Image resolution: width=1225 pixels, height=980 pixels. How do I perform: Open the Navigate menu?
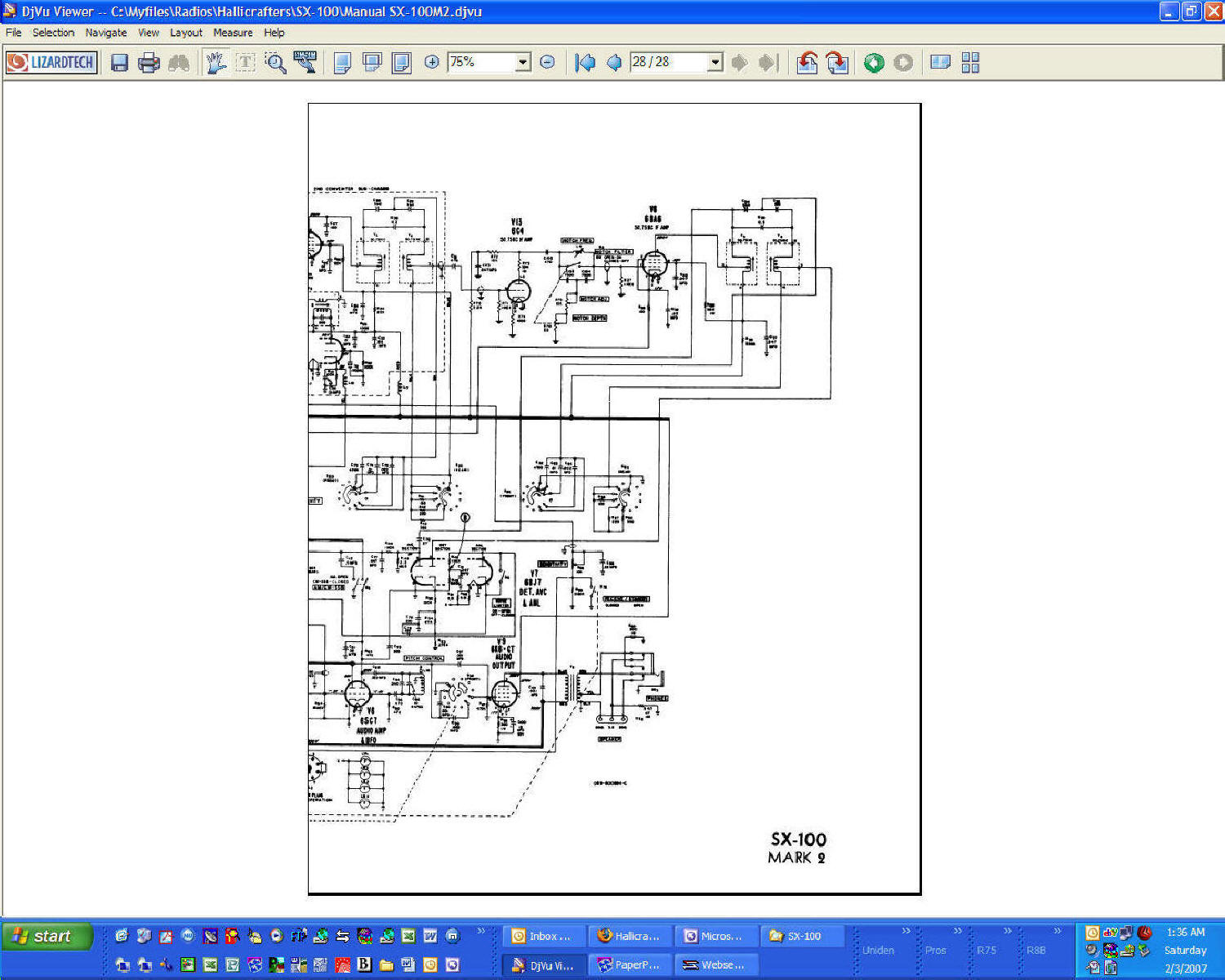106,33
